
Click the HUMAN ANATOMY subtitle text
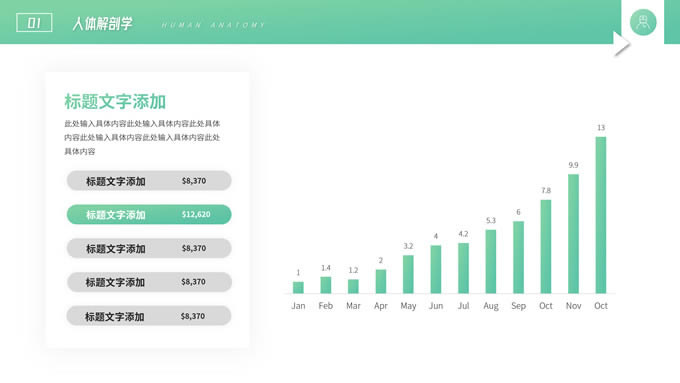click(213, 25)
